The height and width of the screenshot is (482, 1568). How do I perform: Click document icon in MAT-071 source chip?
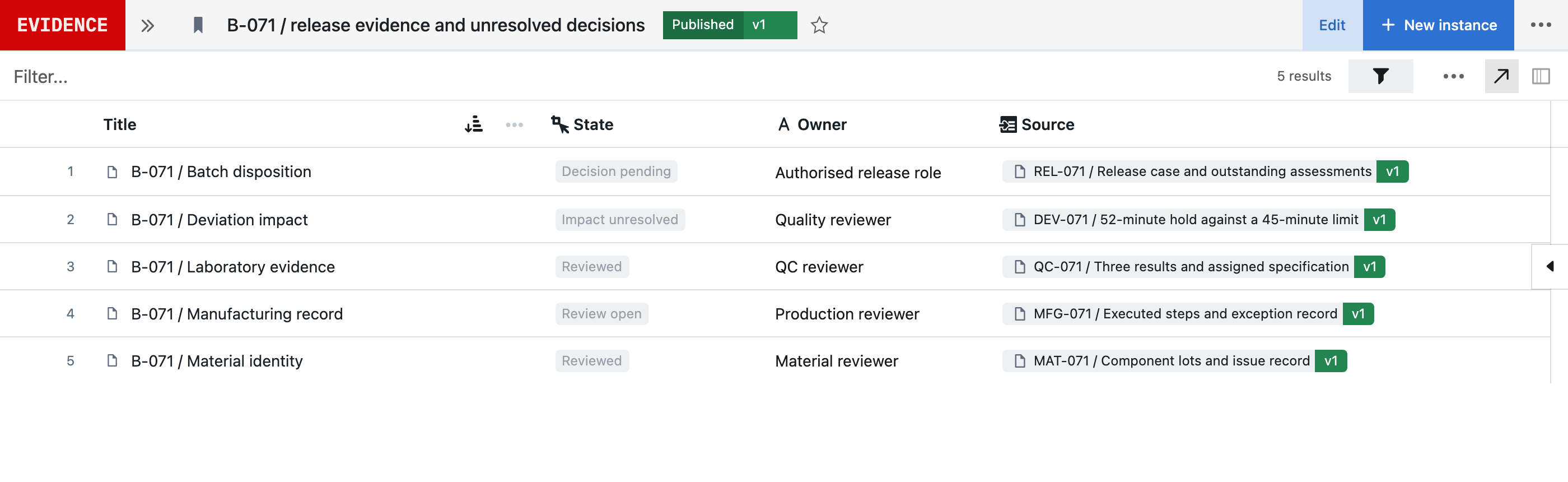(1020, 361)
